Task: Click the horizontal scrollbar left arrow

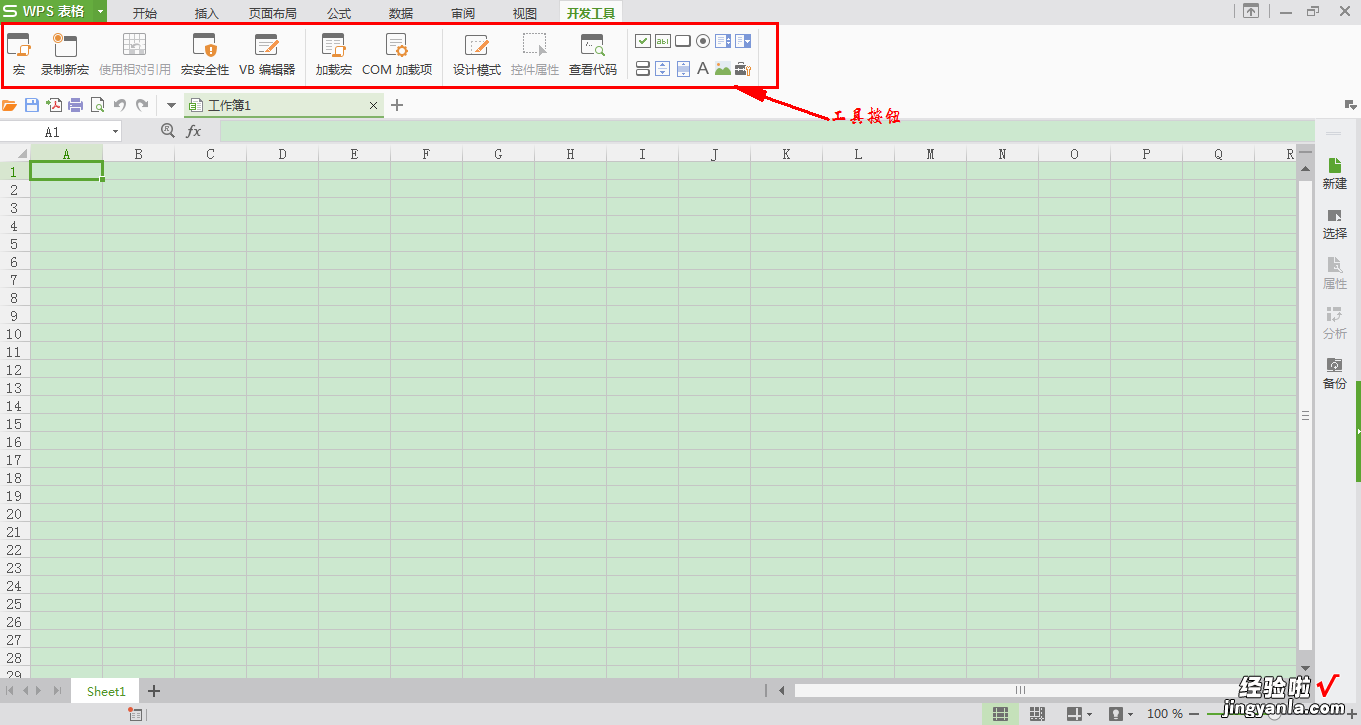Action: 782,690
